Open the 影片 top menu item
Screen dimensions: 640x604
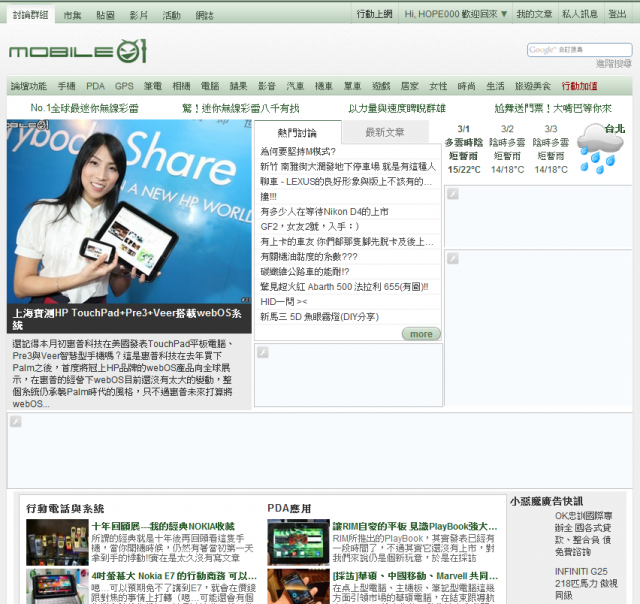coord(138,15)
